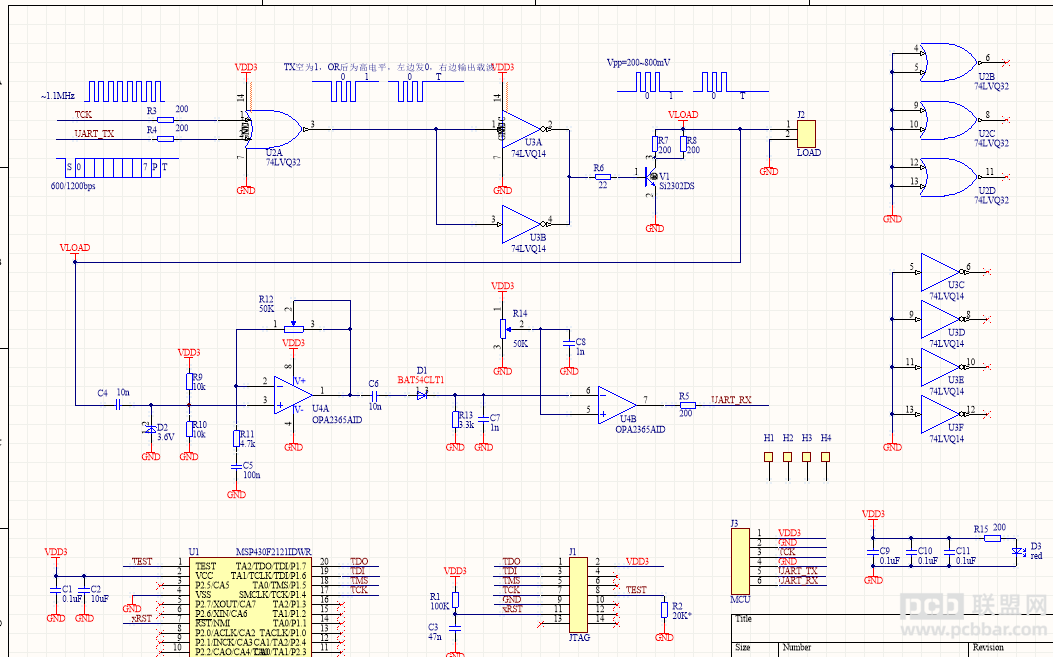The height and width of the screenshot is (657, 1053).
Task: Click the "BAT54CLT1" diode label
Action: point(420,380)
